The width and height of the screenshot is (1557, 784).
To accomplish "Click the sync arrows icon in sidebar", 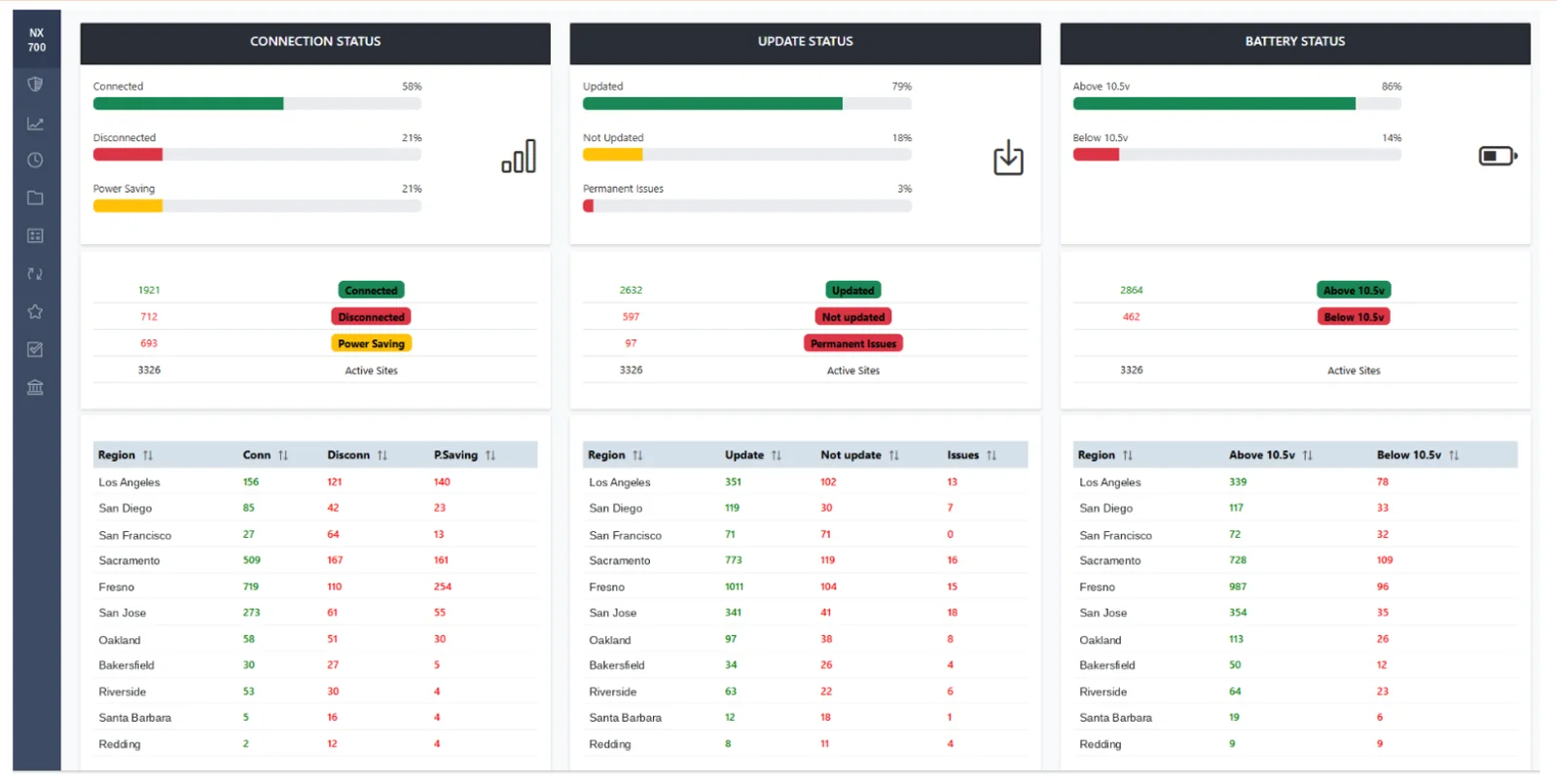I will coord(35,274).
